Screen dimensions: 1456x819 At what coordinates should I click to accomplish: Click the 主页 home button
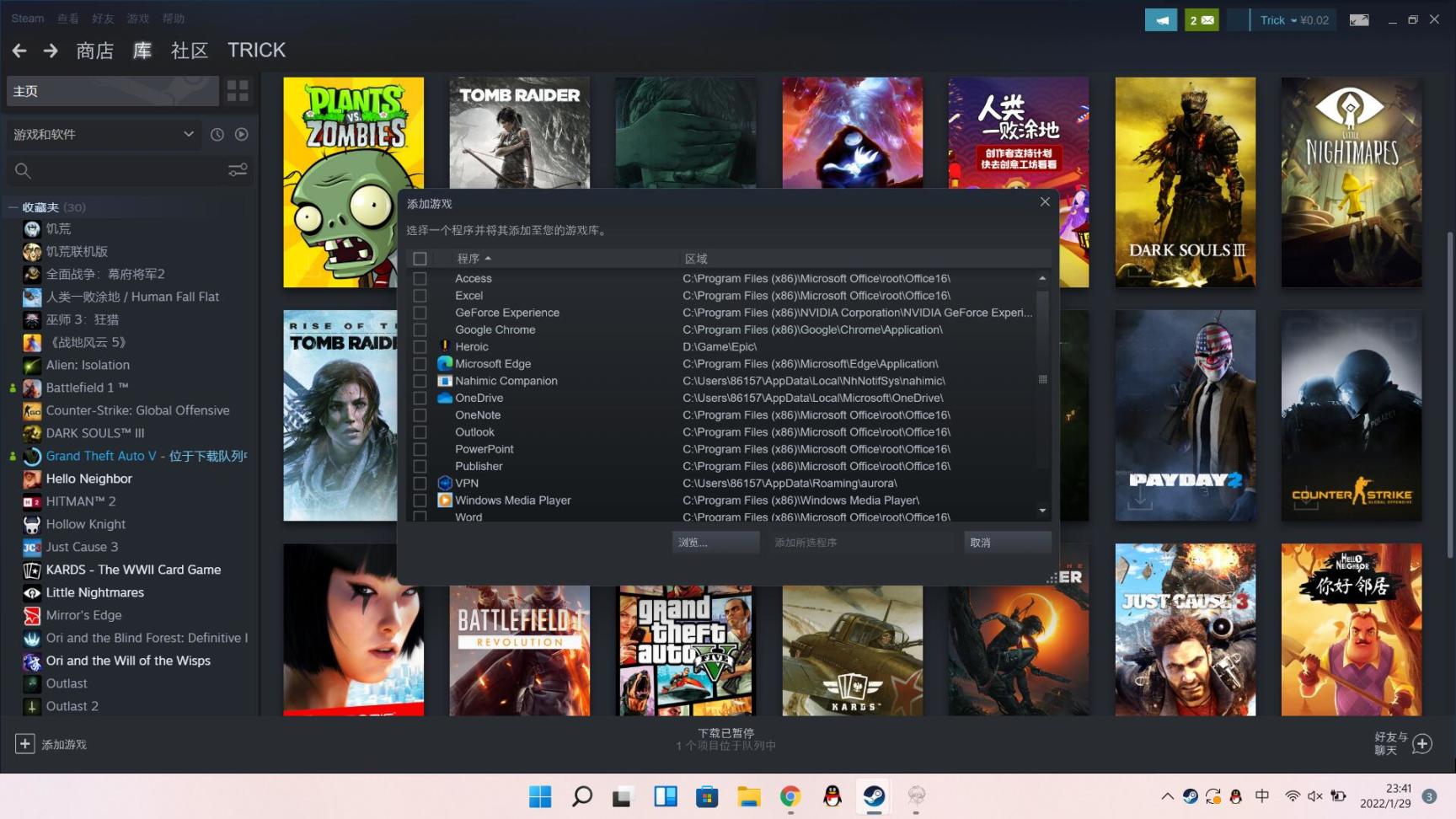pos(113,91)
